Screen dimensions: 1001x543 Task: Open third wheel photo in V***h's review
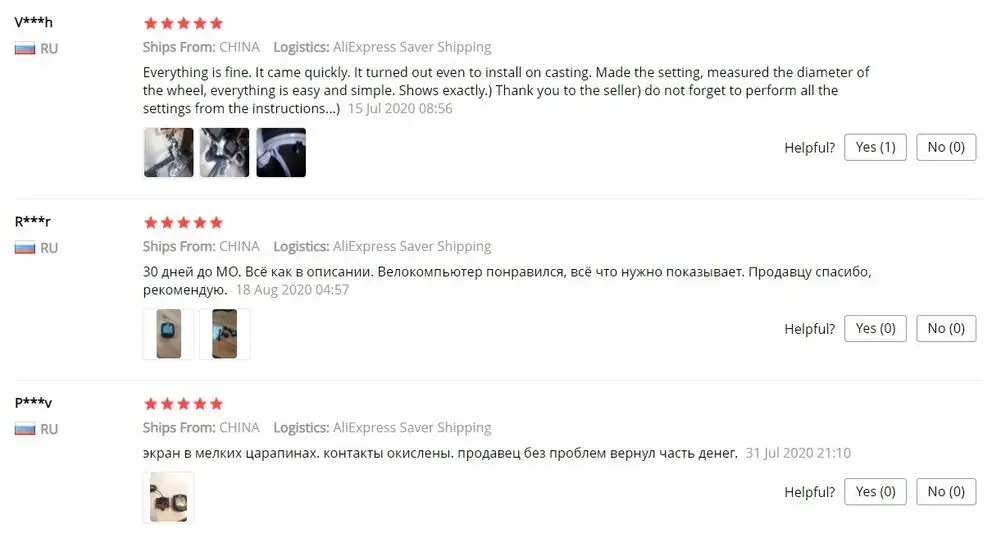(x=281, y=152)
